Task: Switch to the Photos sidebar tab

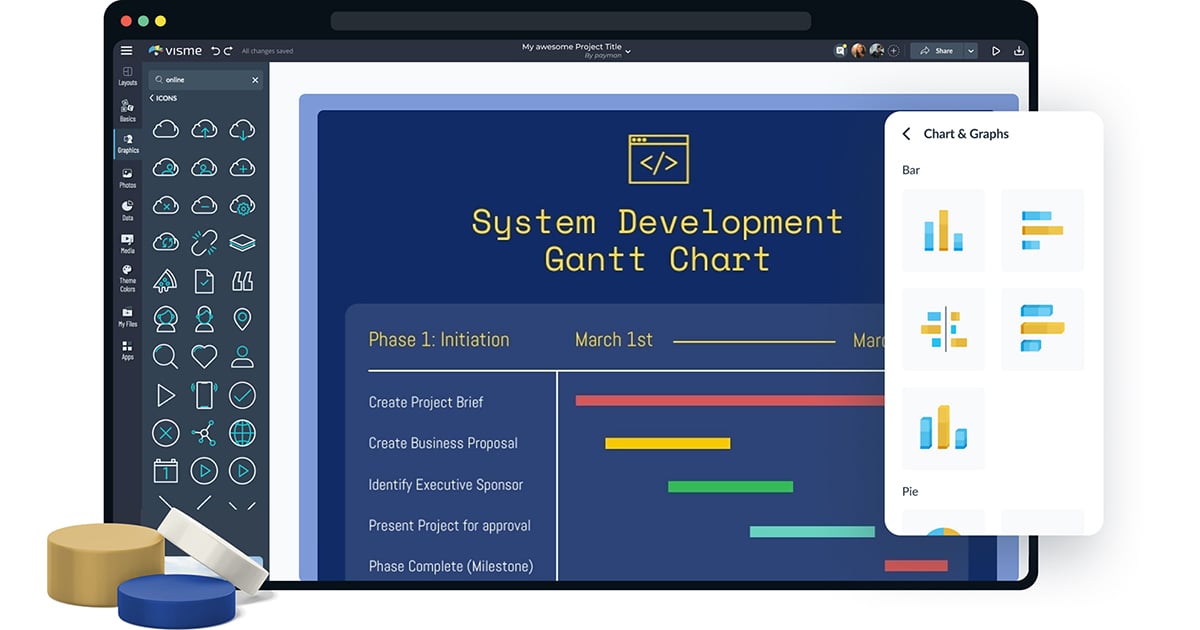Action: pos(128,178)
